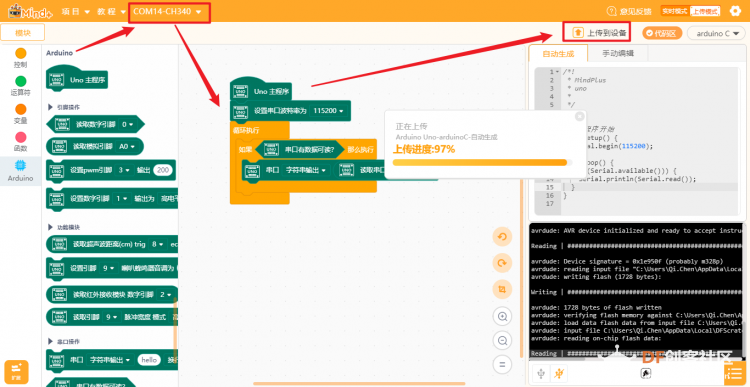Click the 意见反馈 feedback help icon
This screenshot has width=750, height=387.
pyautogui.click(x=611, y=11)
